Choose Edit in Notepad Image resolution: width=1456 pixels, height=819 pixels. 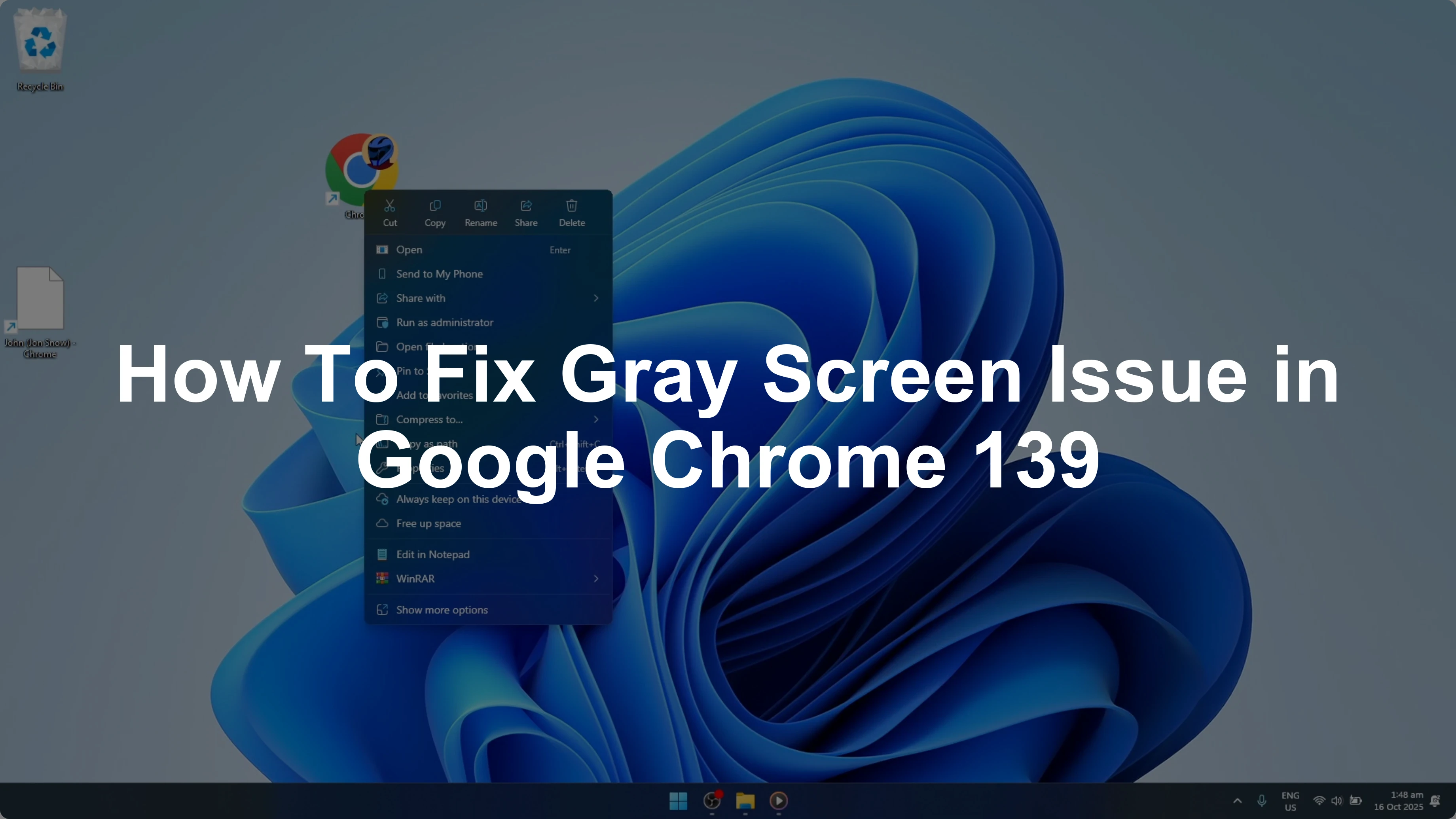pos(432,554)
